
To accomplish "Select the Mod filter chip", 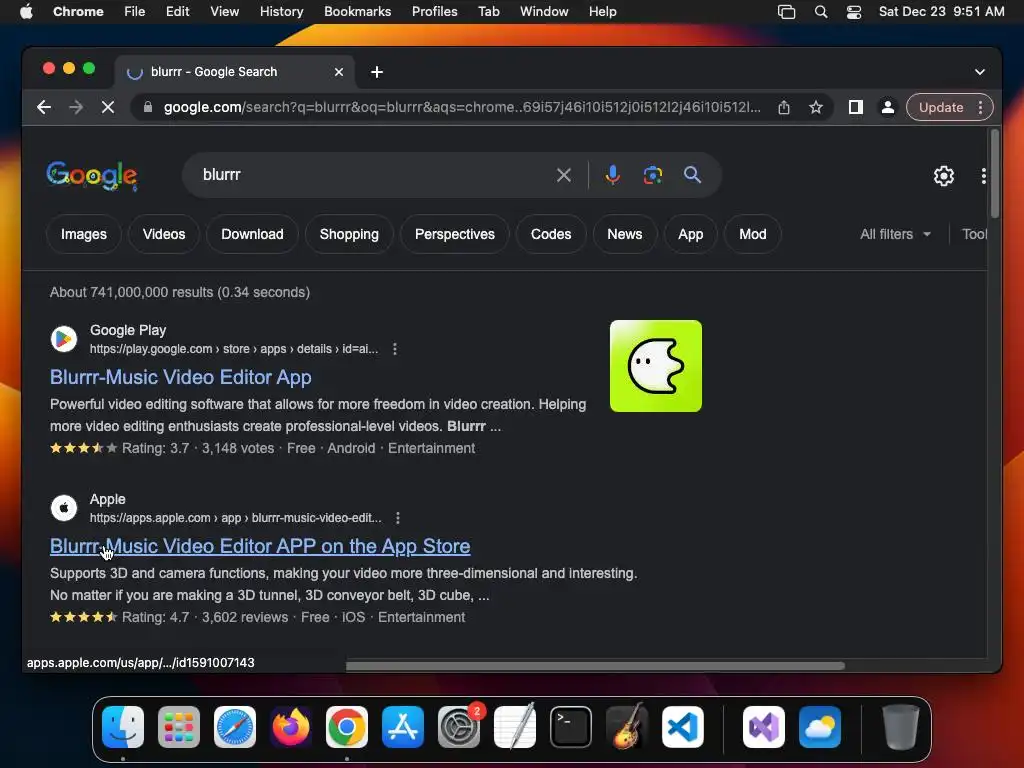I will coord(752,234).
